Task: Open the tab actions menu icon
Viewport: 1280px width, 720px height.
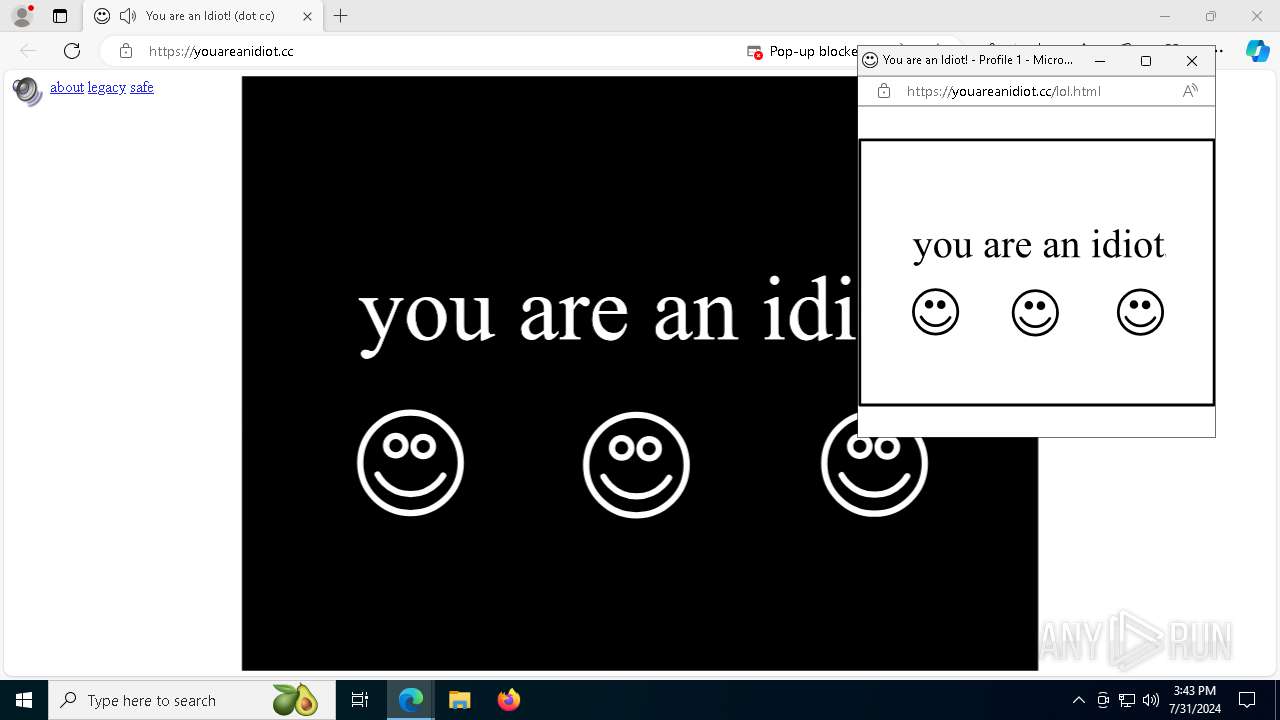Action: pos(60,16)
